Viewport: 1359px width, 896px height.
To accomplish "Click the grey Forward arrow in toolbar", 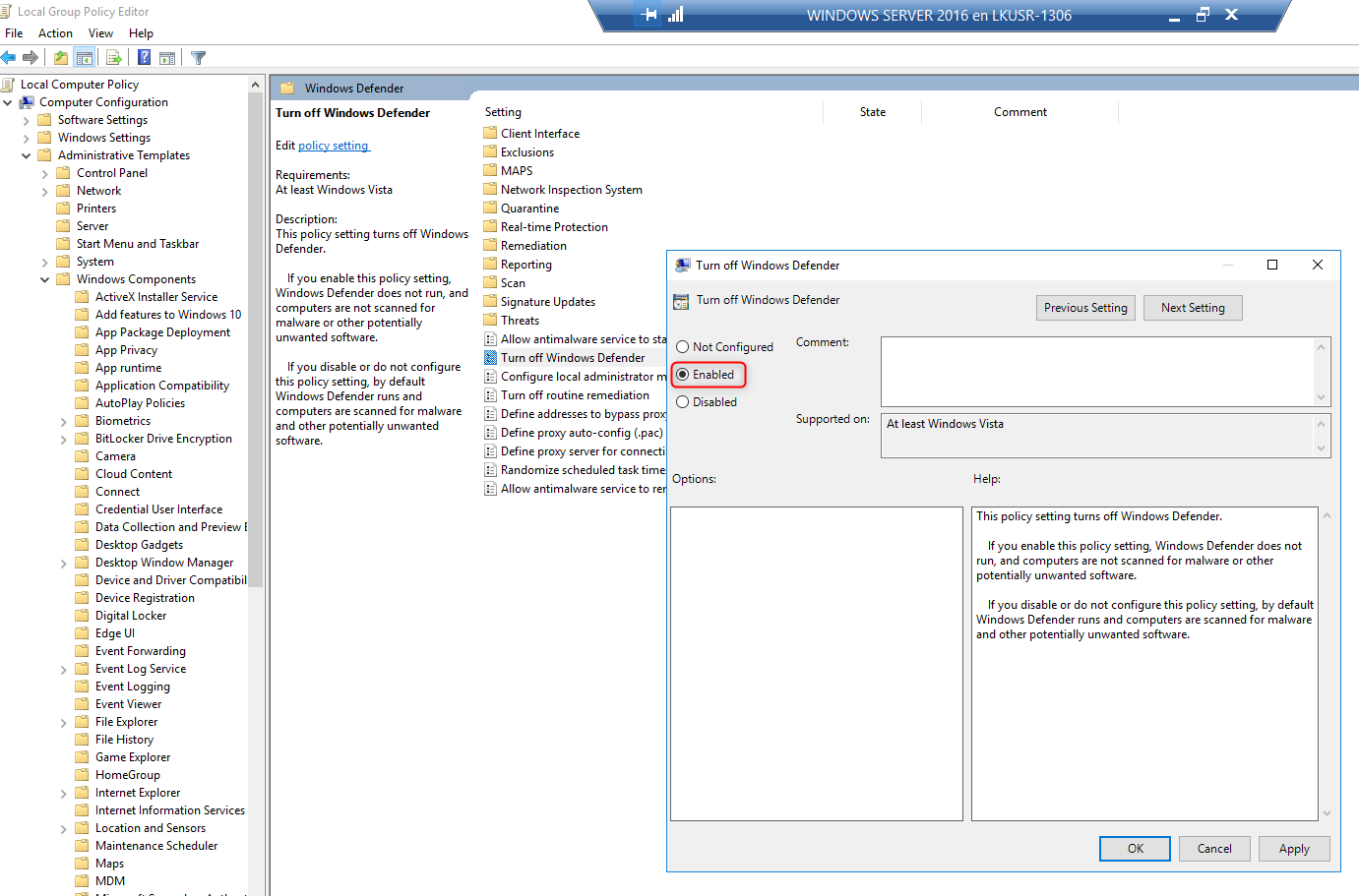I will click(31, 58).
